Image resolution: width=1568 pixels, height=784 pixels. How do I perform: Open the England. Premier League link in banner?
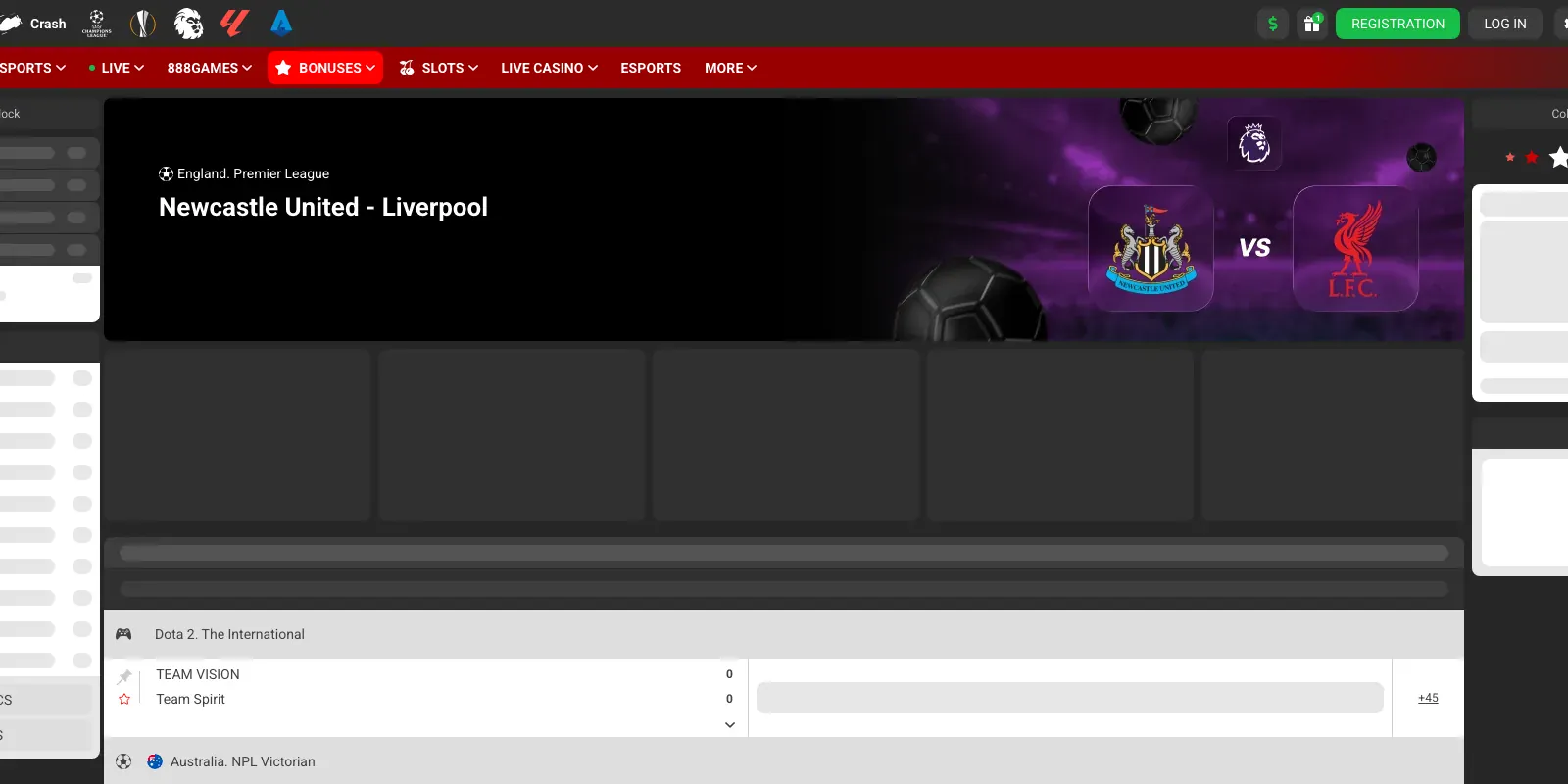coord(253,173)
